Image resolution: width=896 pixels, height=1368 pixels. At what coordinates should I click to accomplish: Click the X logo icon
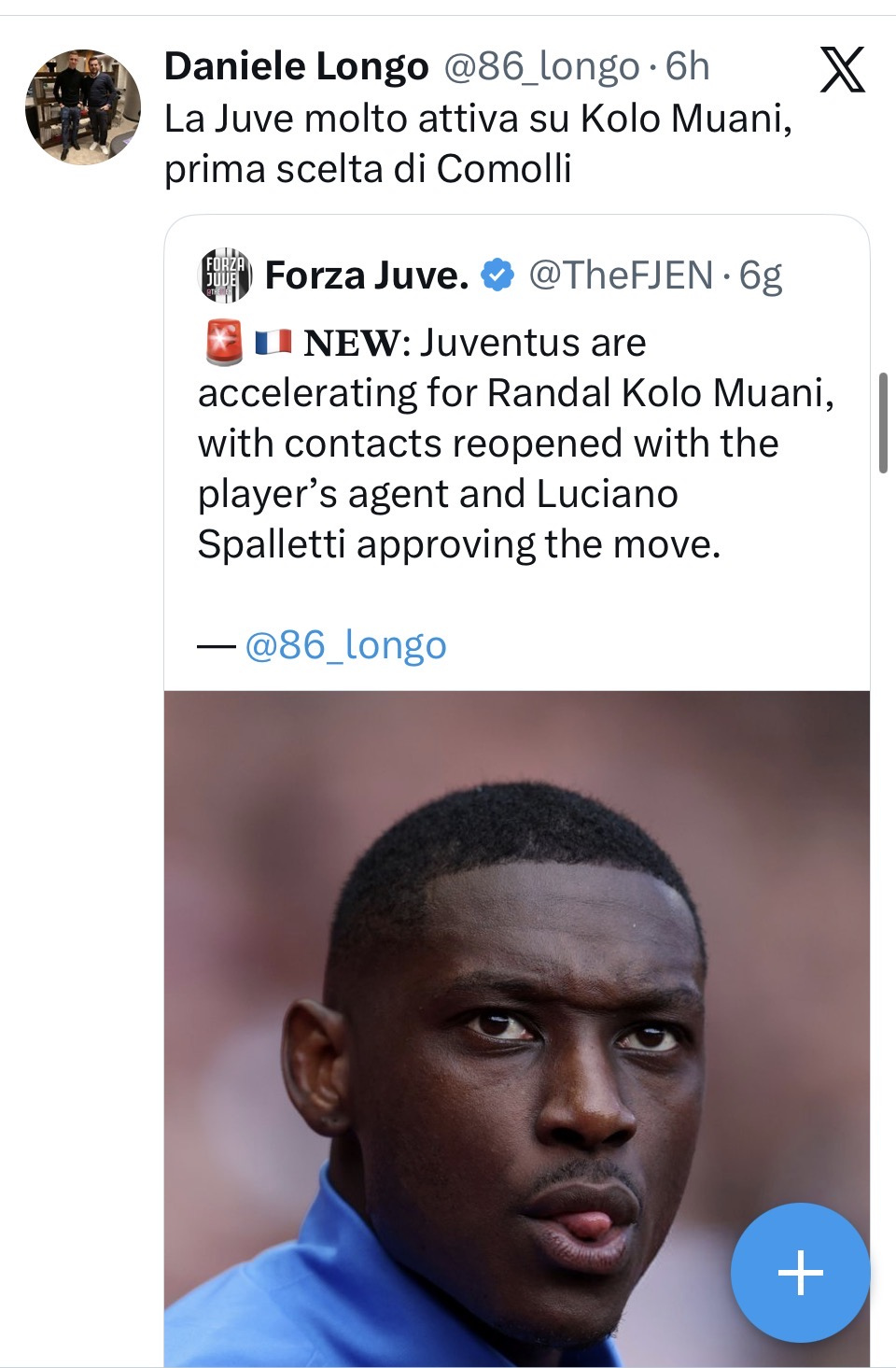click(x=842, y=71)
